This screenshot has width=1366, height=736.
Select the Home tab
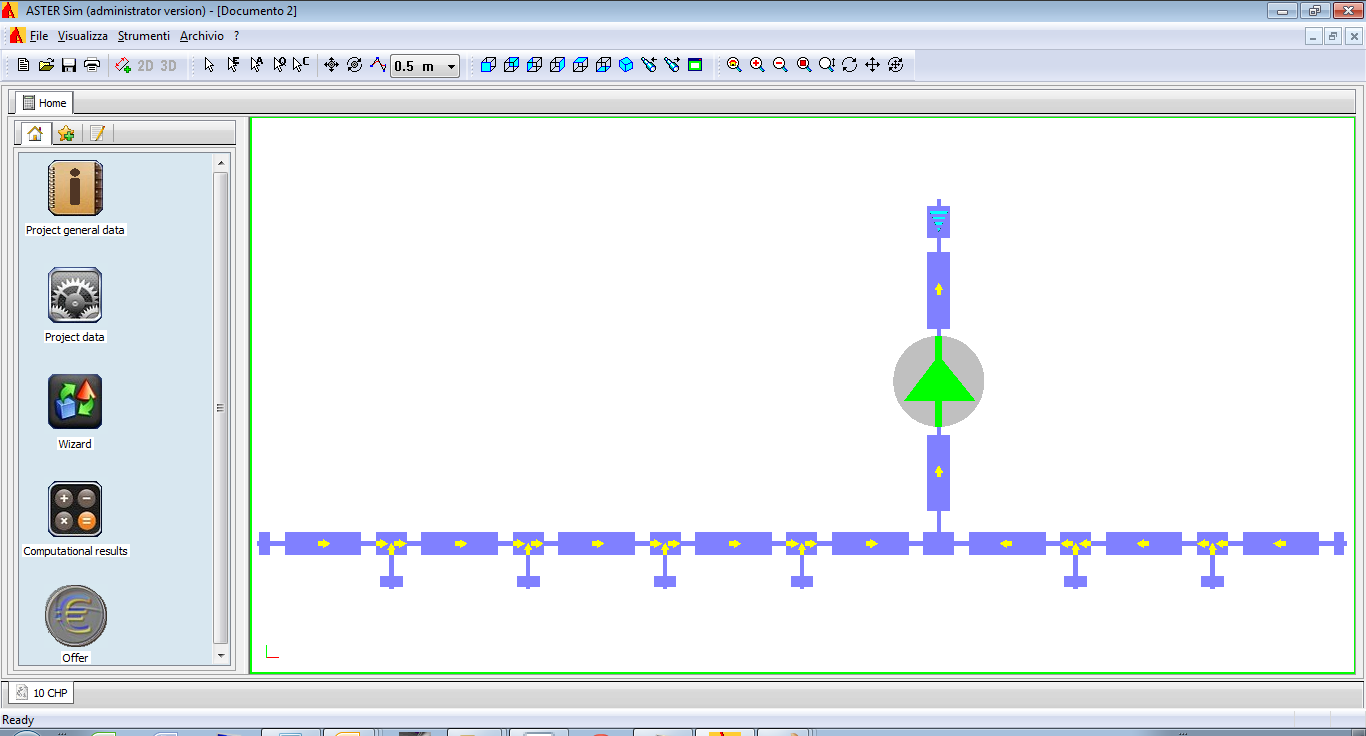44,103
